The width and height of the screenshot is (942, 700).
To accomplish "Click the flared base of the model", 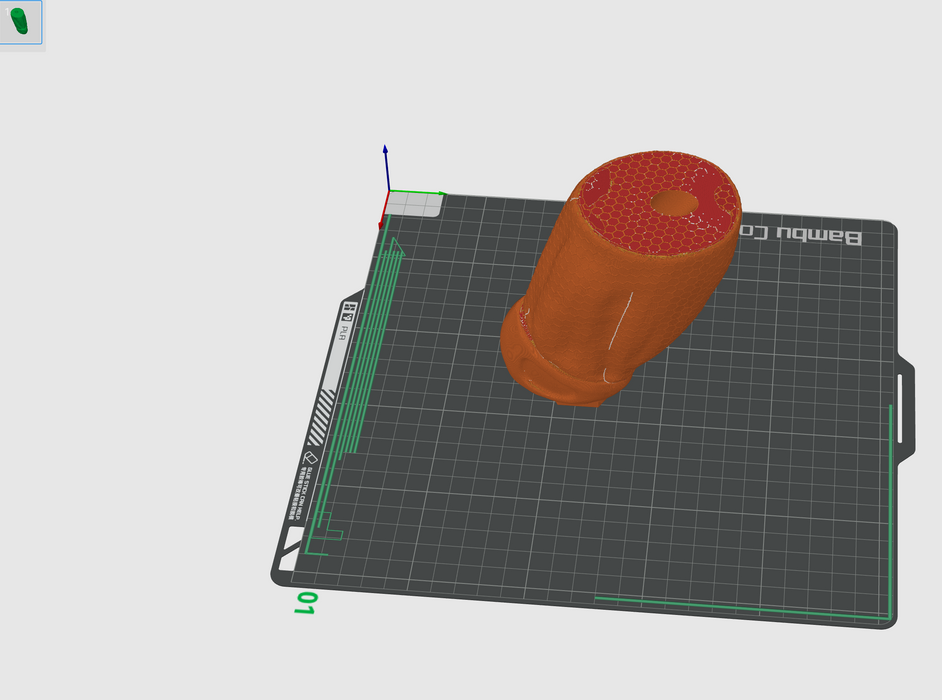I will [560, 380].
